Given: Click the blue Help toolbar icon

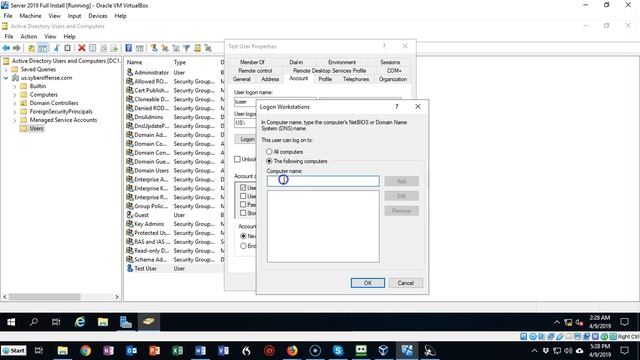Looking at the screenshot, I should tap(129, 48).
